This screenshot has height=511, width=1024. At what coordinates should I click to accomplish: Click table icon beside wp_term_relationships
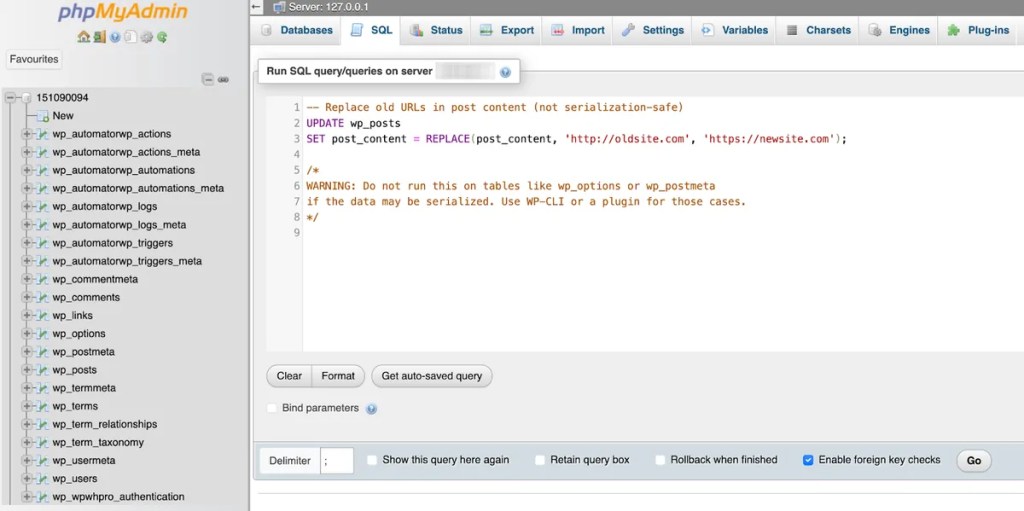(x=43, y=424)
